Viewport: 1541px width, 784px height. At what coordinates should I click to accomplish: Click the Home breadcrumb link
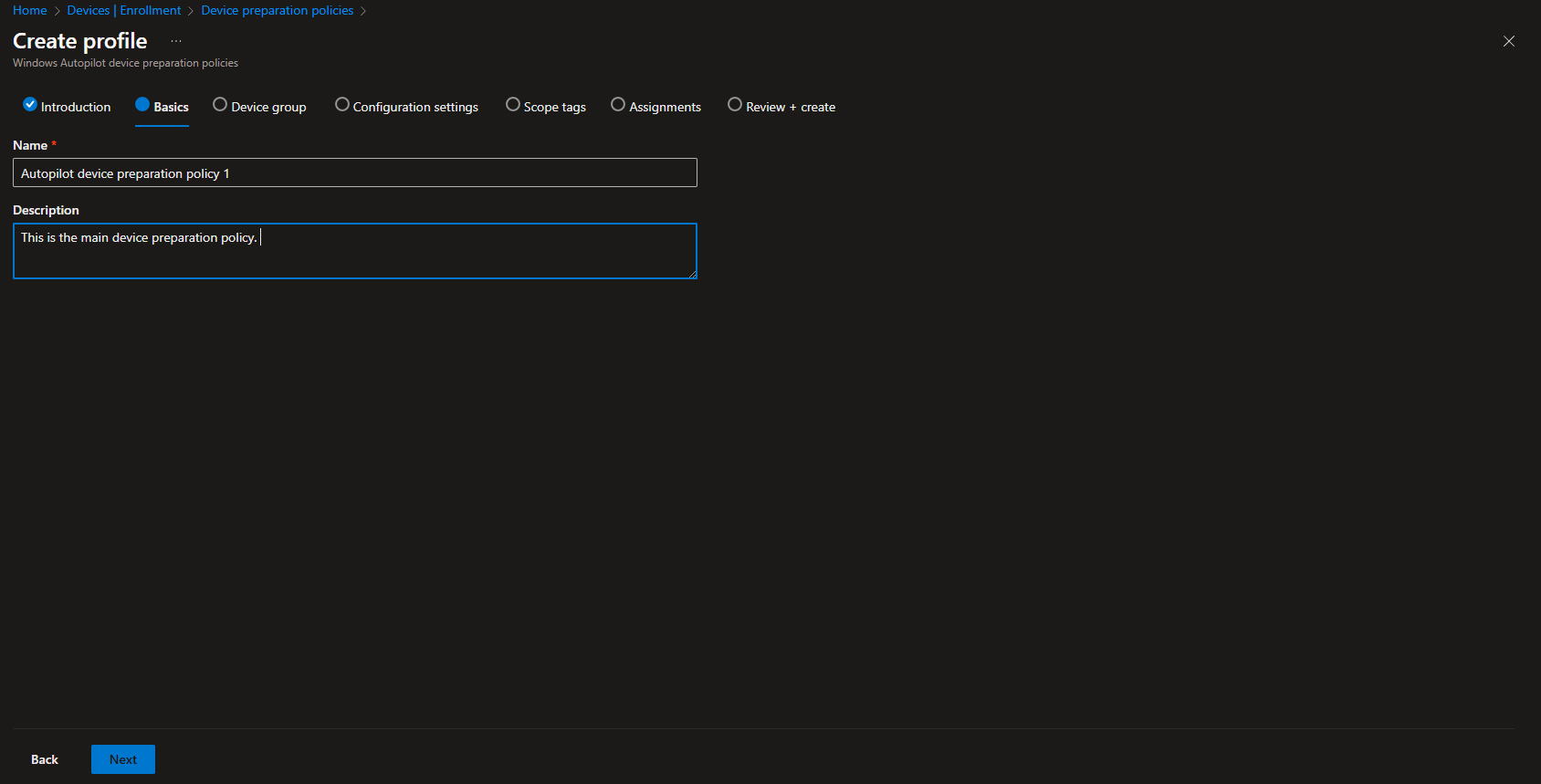click(30, 10)
